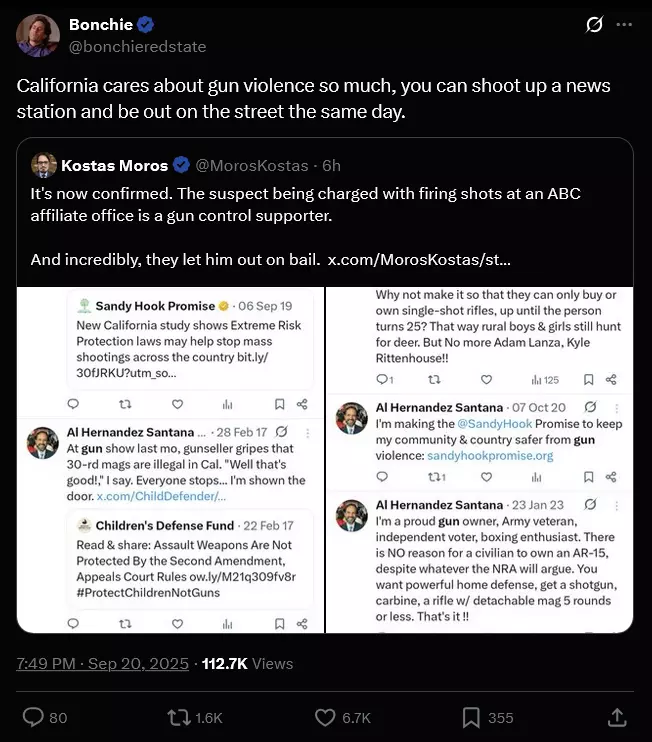Follow the x.com/MorosKostas/st... link

419,259
